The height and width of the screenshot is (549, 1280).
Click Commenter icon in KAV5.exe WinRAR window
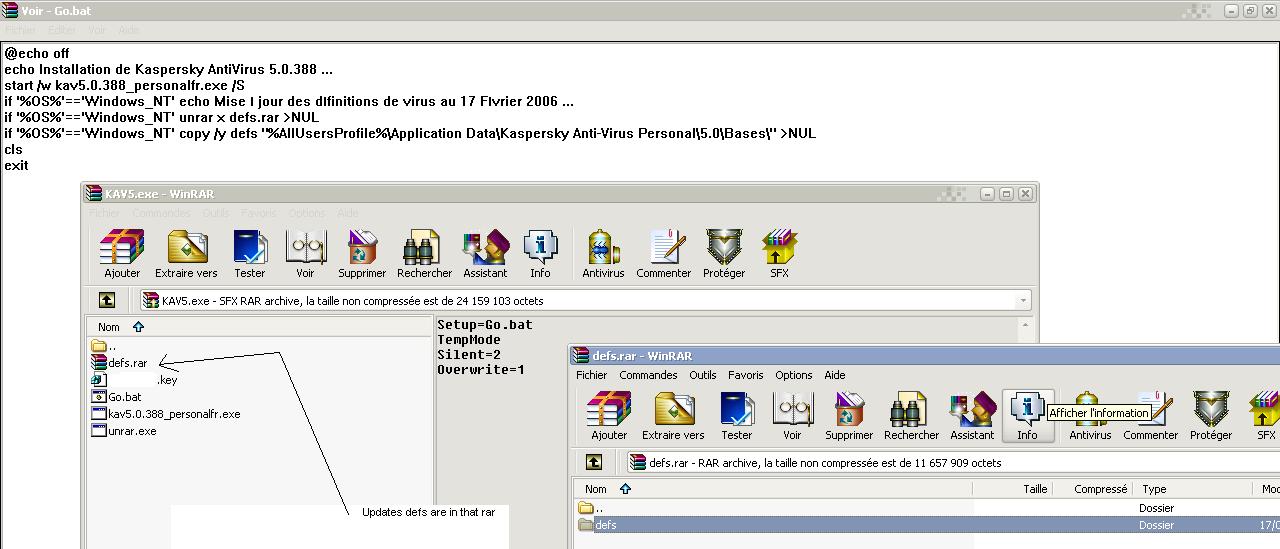664,254
